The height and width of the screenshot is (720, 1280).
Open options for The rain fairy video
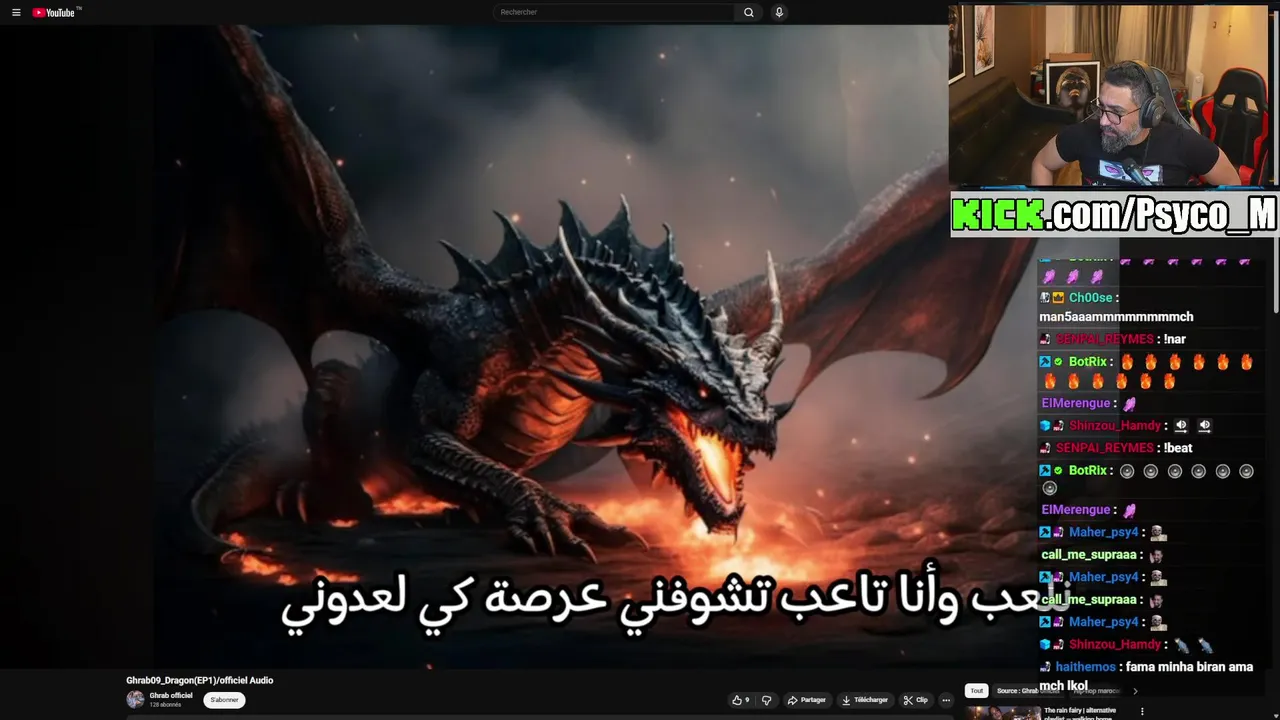point(1142,712)
